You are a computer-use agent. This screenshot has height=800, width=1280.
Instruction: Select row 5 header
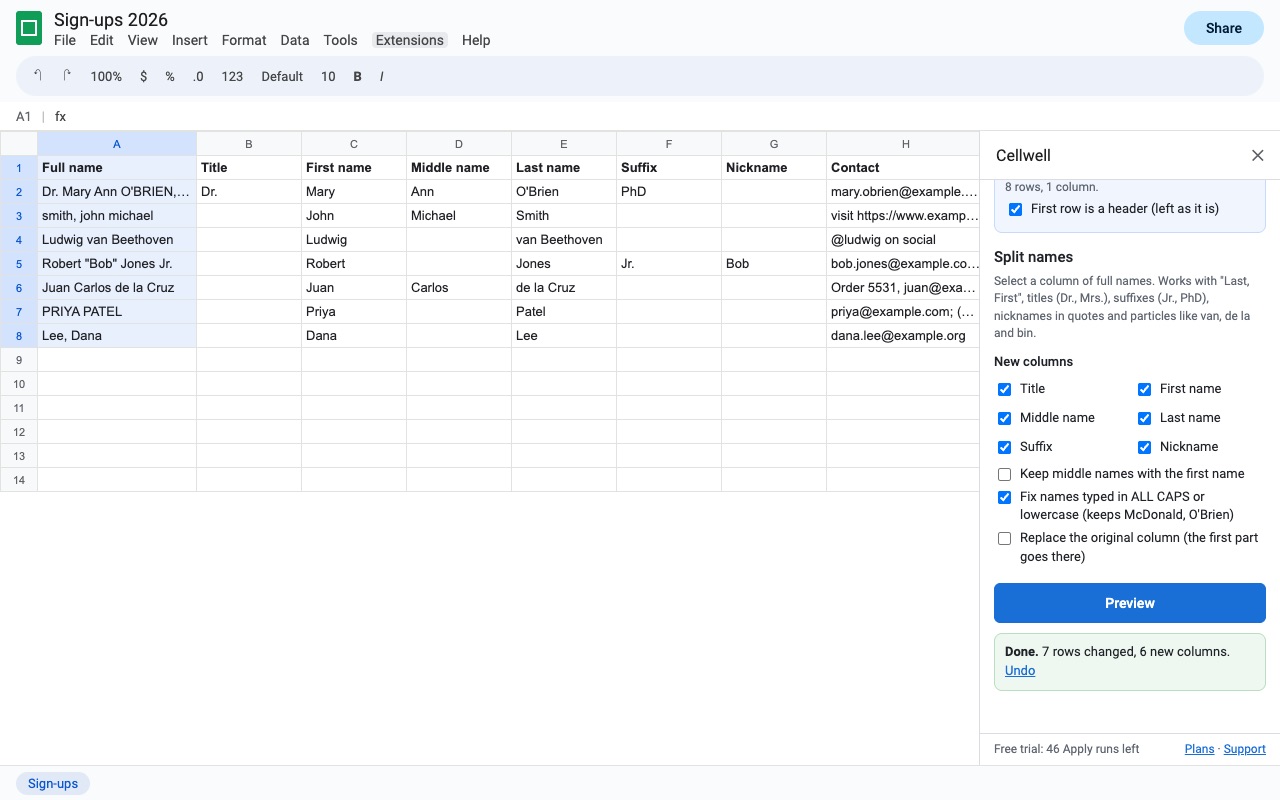click(19, 264)
